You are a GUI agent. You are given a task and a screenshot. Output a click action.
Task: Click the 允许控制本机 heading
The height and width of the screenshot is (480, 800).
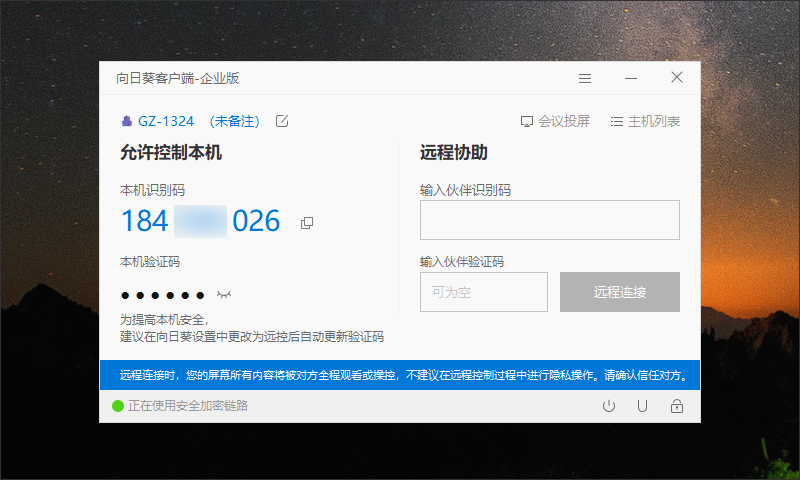171,153
